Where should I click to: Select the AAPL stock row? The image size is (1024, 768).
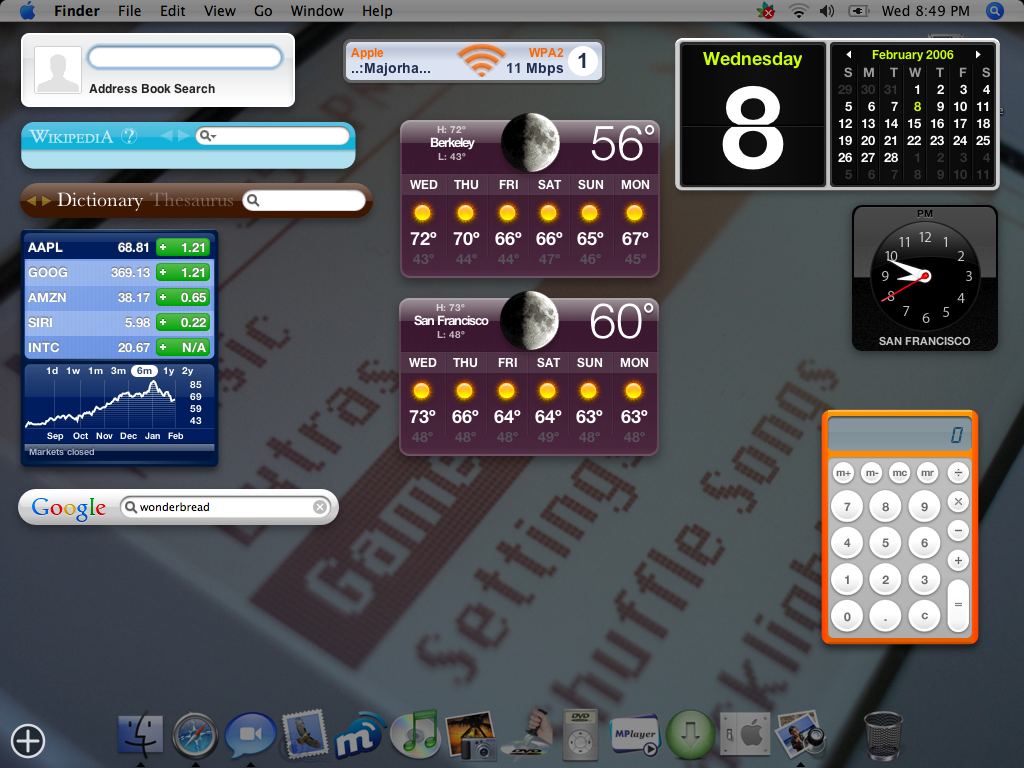[x=119, y=248]
